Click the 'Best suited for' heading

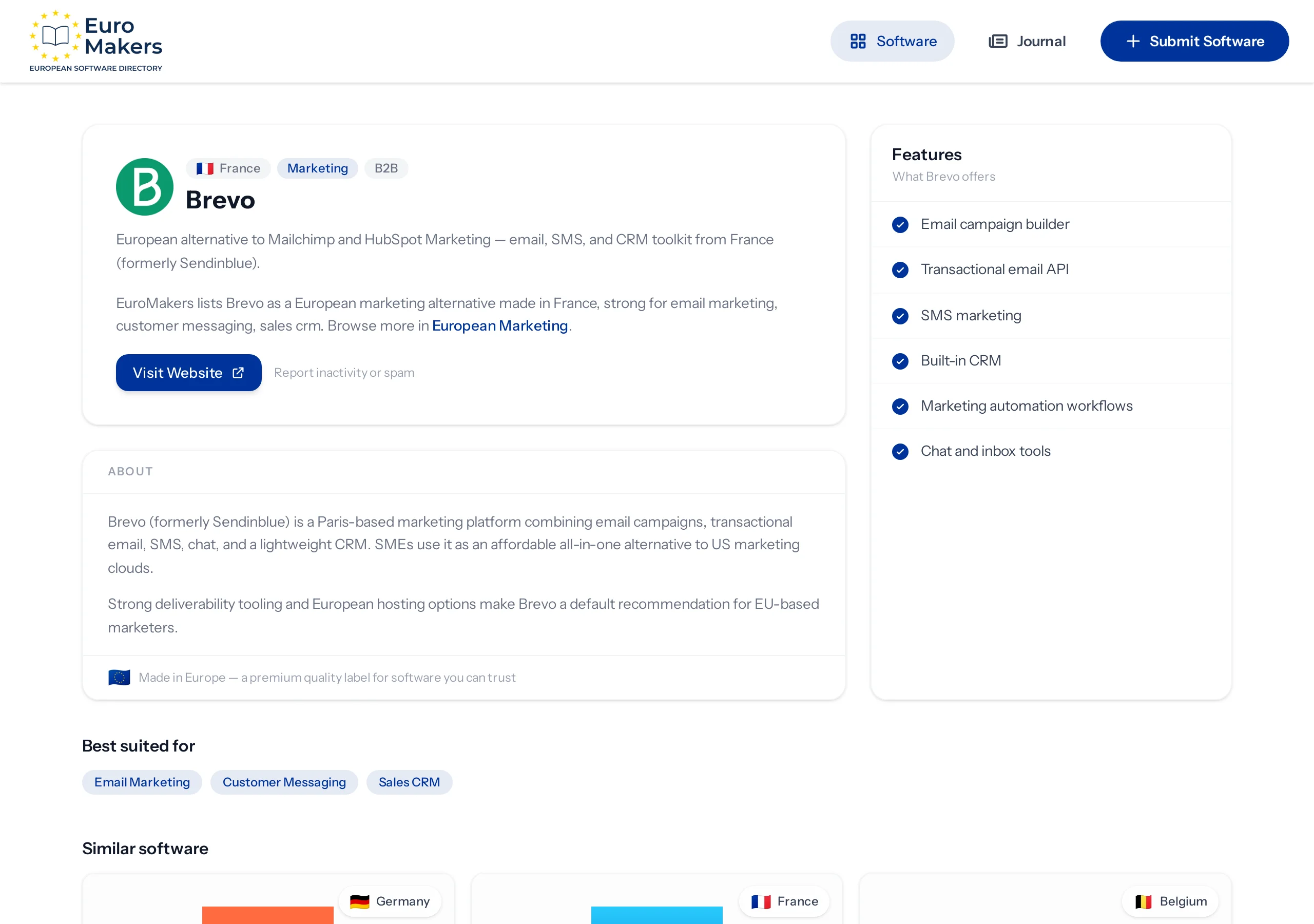(139, 746)
